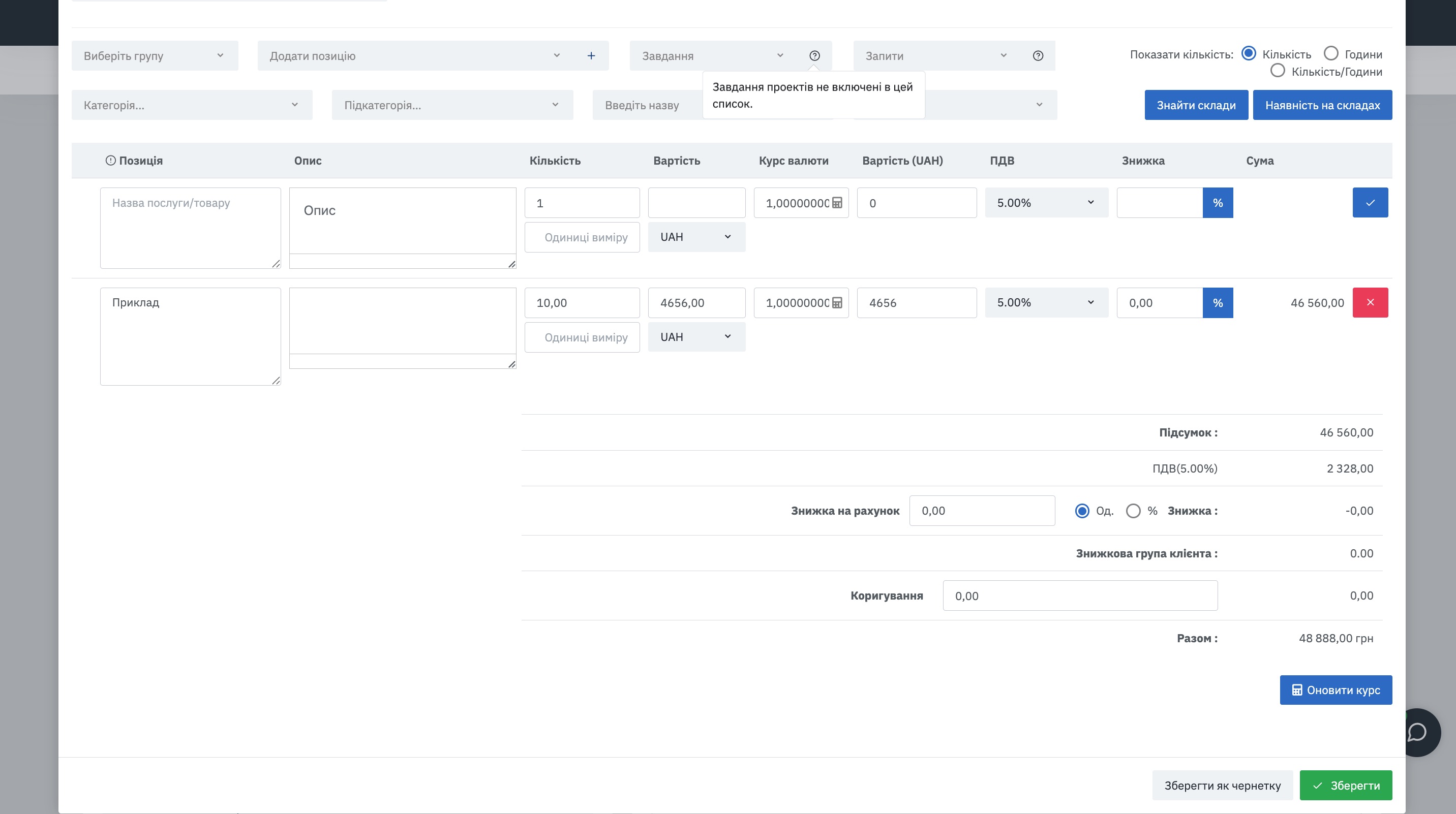Select Кількість/Години radio option
Viewport: 1456px width, 814px height.
[x=1277, y=71]
